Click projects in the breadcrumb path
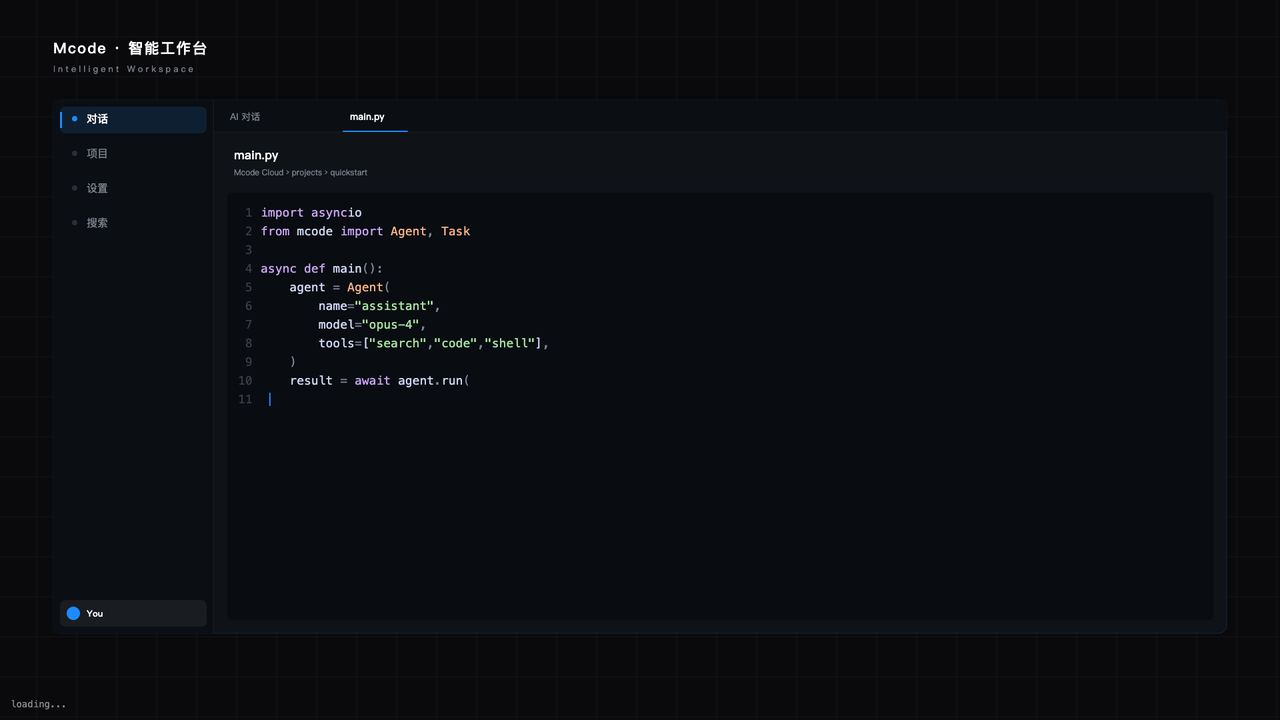 pos(307,173)
